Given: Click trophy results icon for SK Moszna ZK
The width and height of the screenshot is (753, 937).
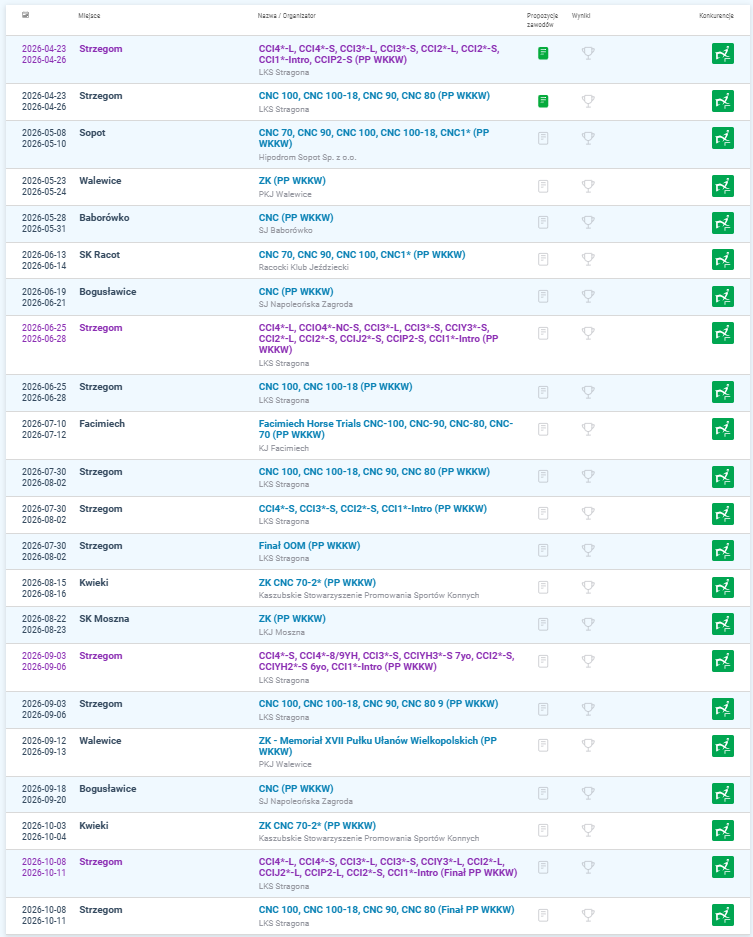Looking at the screenshot, I should (x=588, y=624).
